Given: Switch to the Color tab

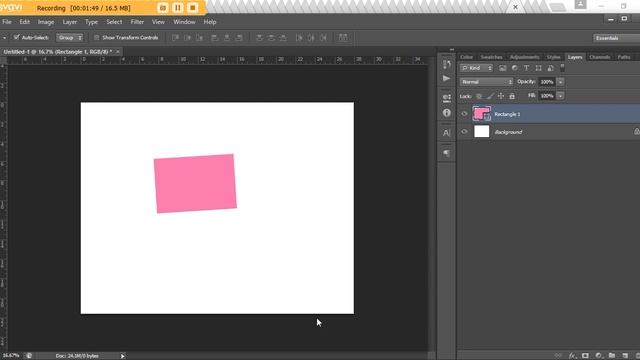Looking at the screenshot, I should 467,57.
